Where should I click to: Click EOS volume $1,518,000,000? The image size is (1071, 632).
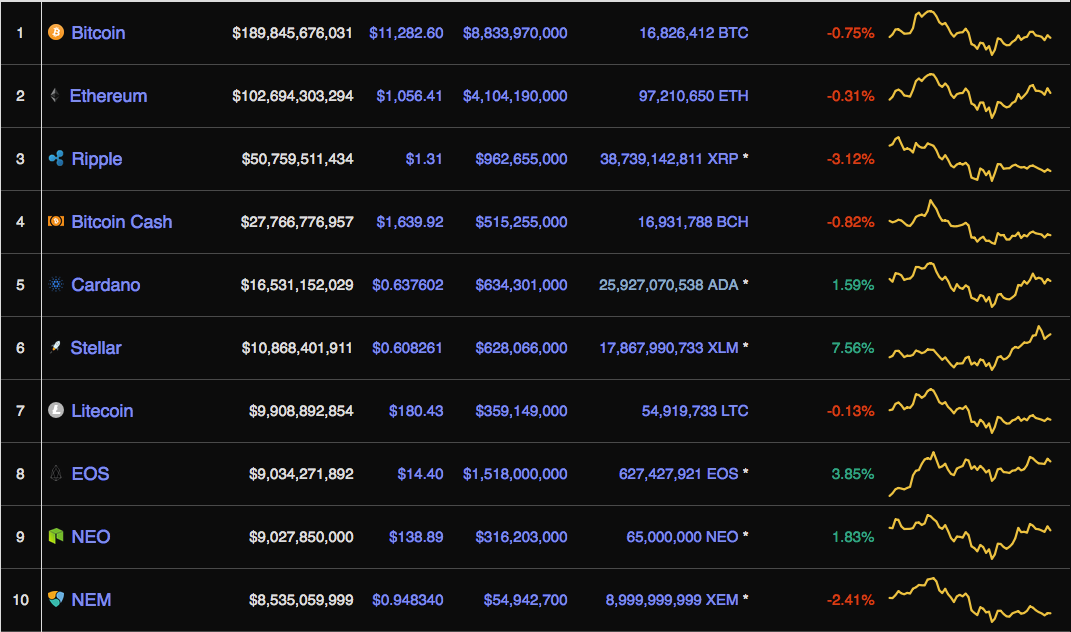(515, 474)
